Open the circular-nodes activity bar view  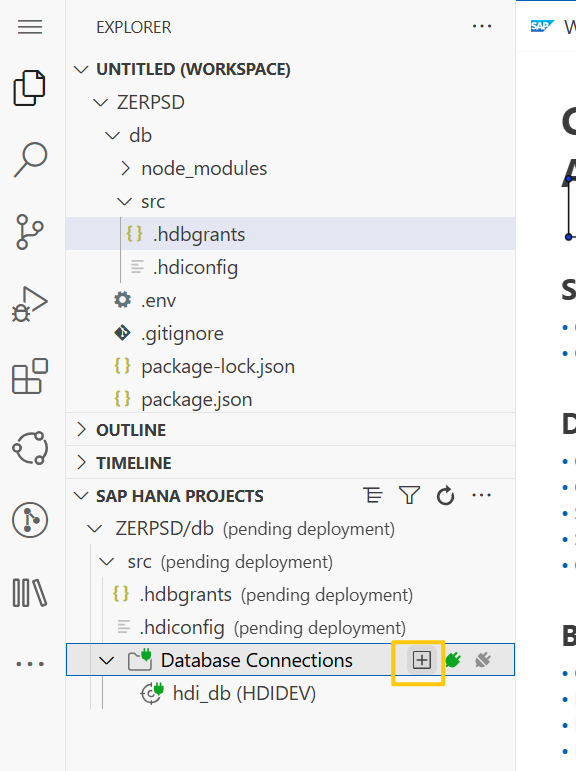click(x=30, y=448)
